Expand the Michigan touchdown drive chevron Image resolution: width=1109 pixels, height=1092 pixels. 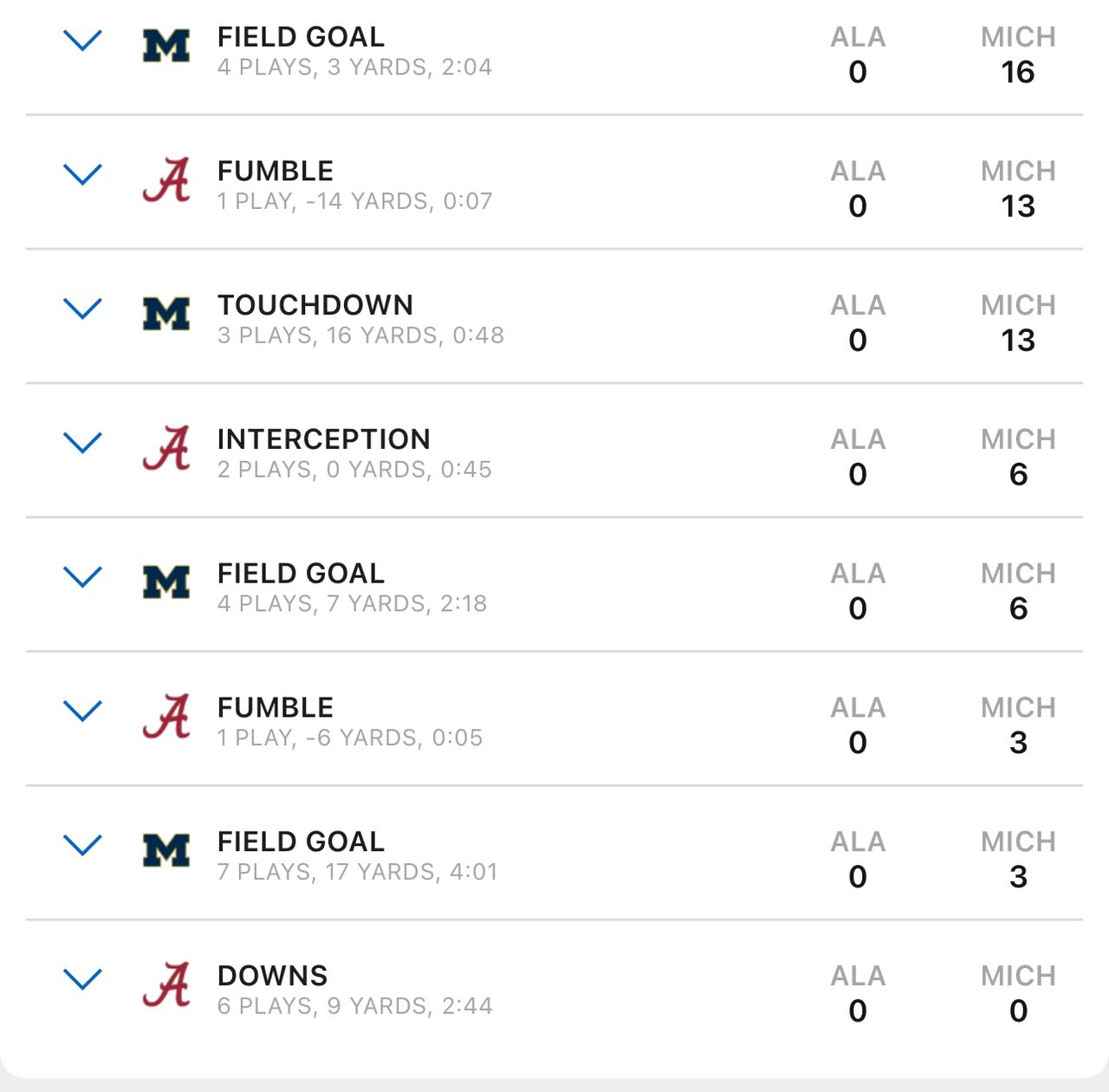pyautogui.click(x=83, y=309)
